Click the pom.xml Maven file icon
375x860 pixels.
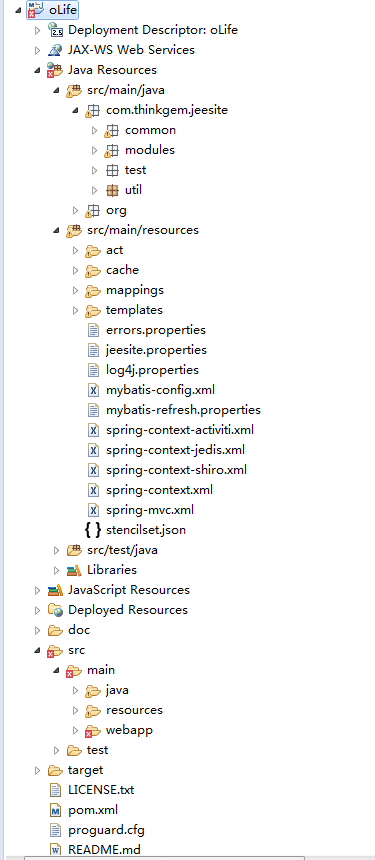[x=55, y=810]
